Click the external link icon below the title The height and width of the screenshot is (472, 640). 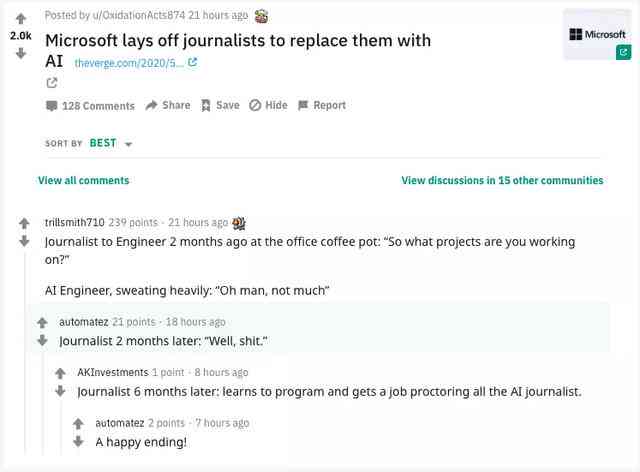51,83
